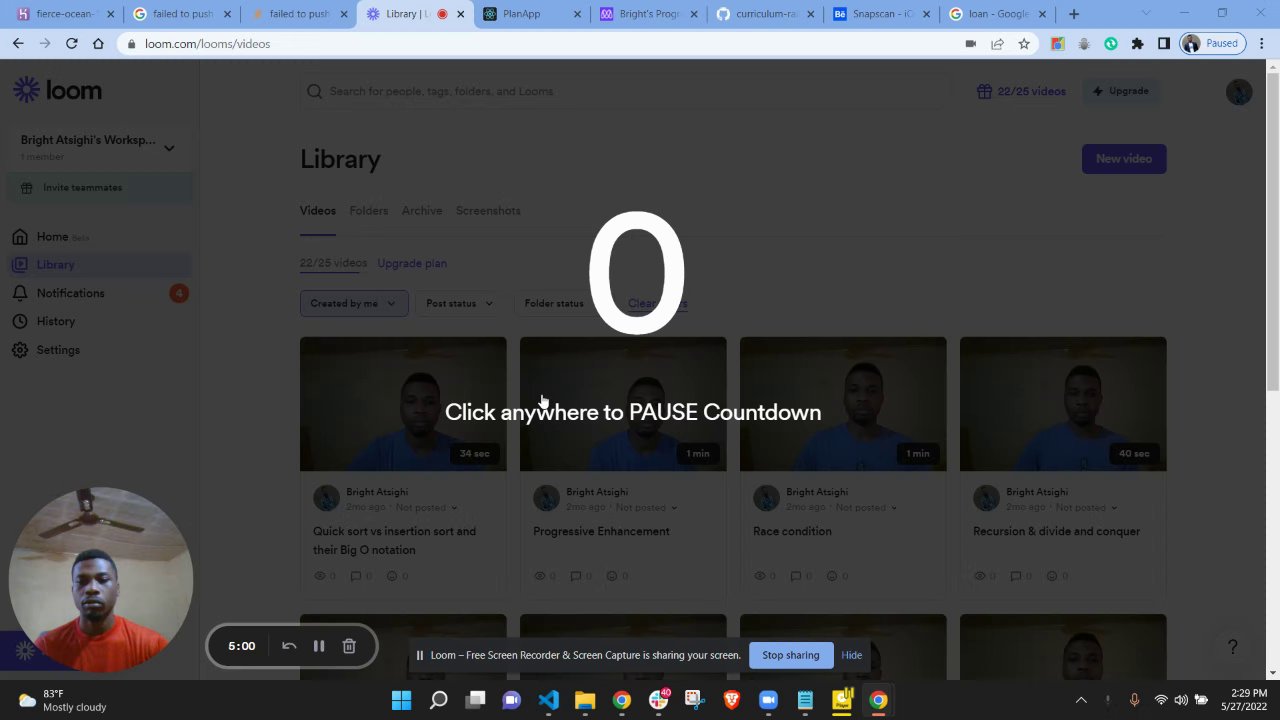Click Upgrade plan link
This screenshot has width=1280, height=720.
pos(412,263)
